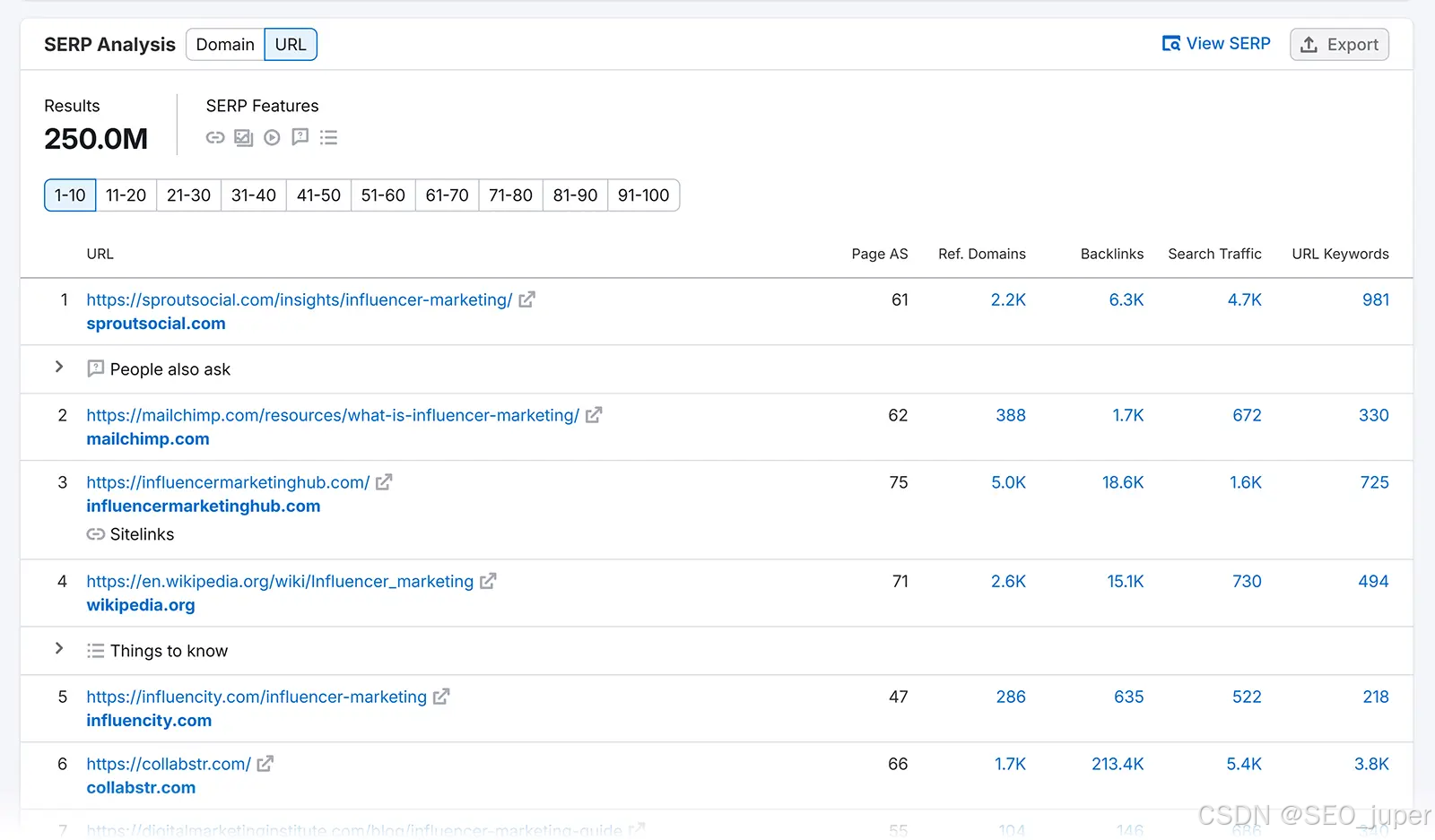The width and height of the screenshot is (1435, 840).
Task: Open external link icon for Wikipedia URL
Action: pos(488,581)
